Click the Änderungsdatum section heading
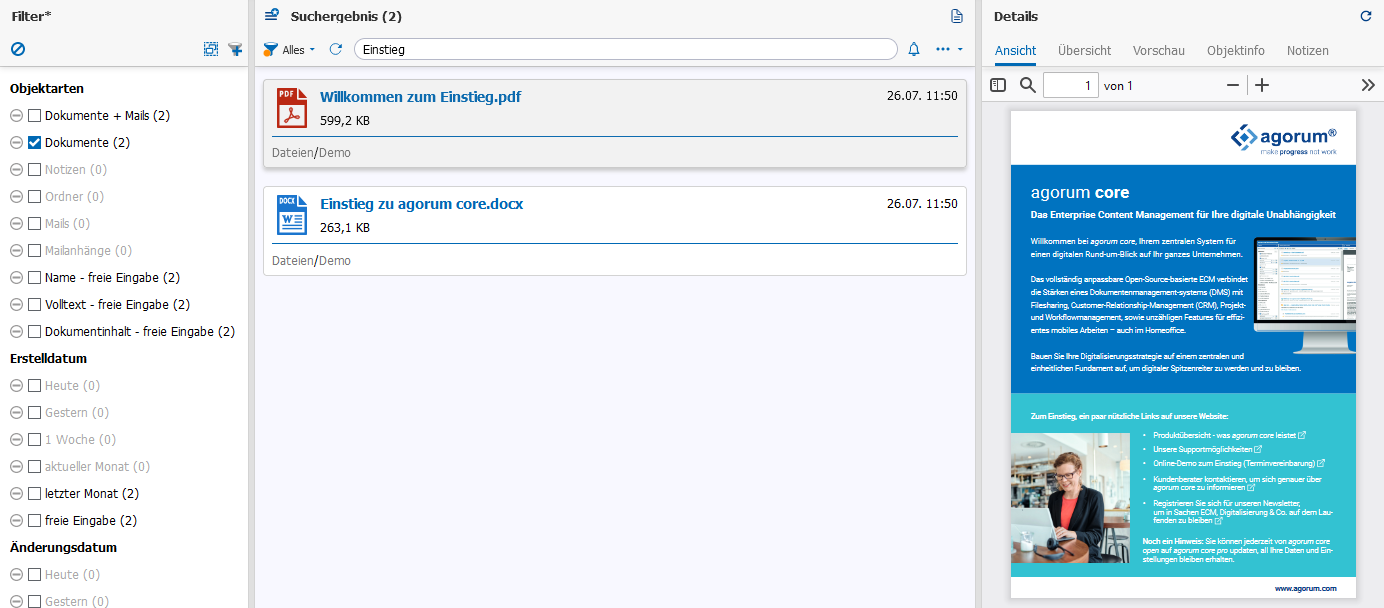Screen dimensions: 1384x608 (63, 548)
